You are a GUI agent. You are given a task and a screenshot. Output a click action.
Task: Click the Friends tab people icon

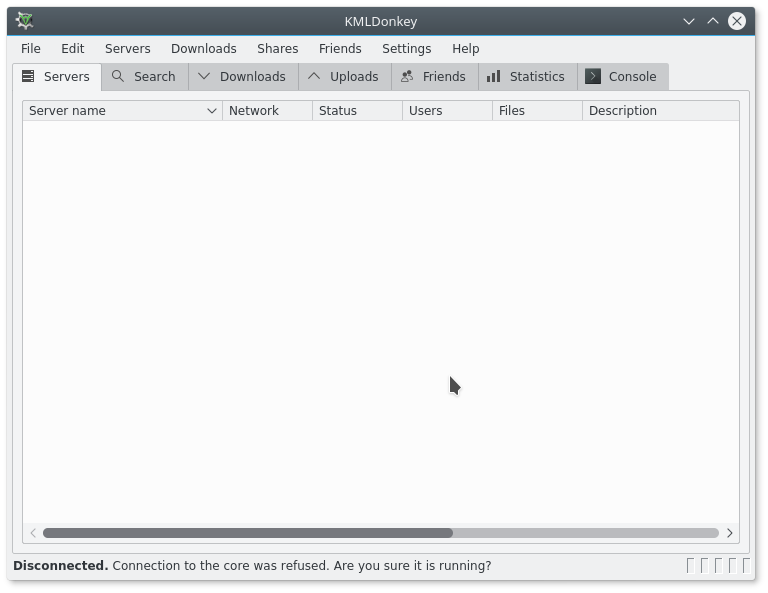point(407,76)
